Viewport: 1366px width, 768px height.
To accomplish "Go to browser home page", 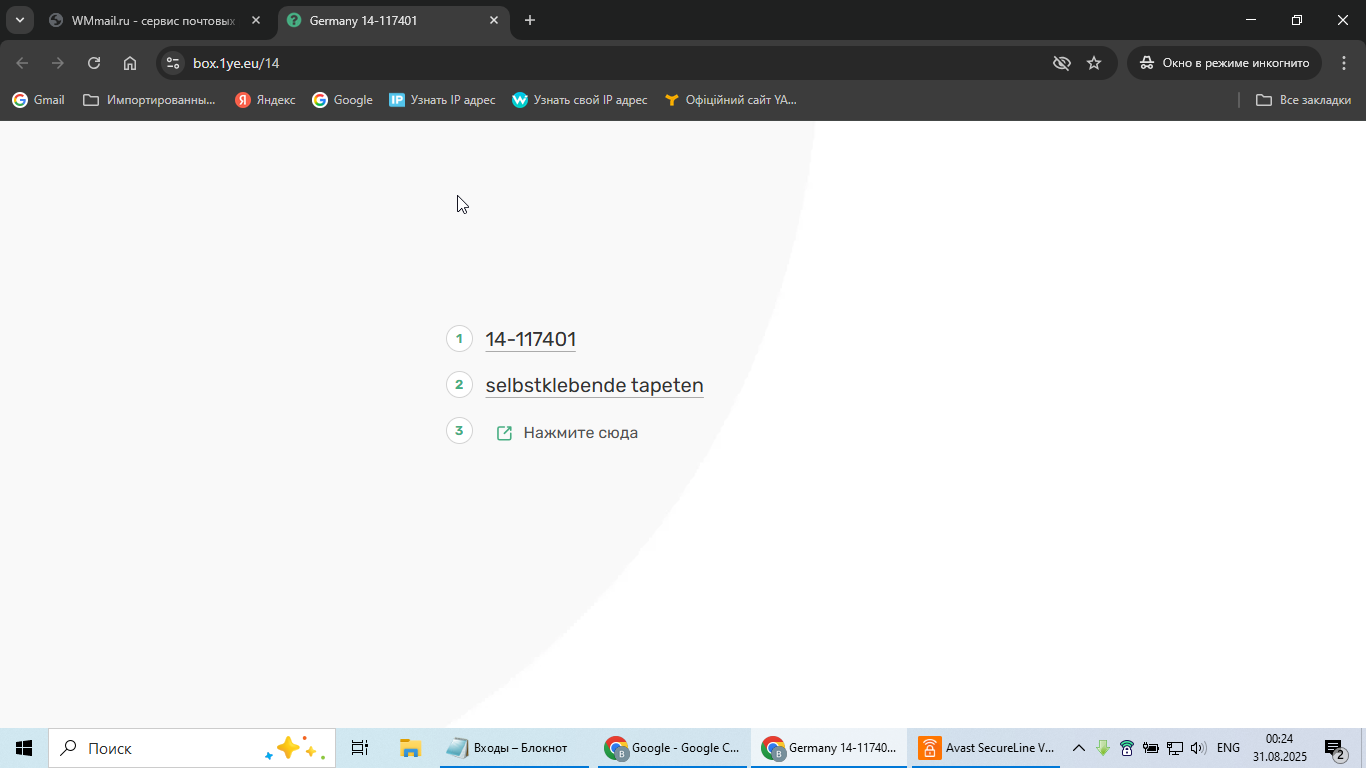I will click(130, 63).
